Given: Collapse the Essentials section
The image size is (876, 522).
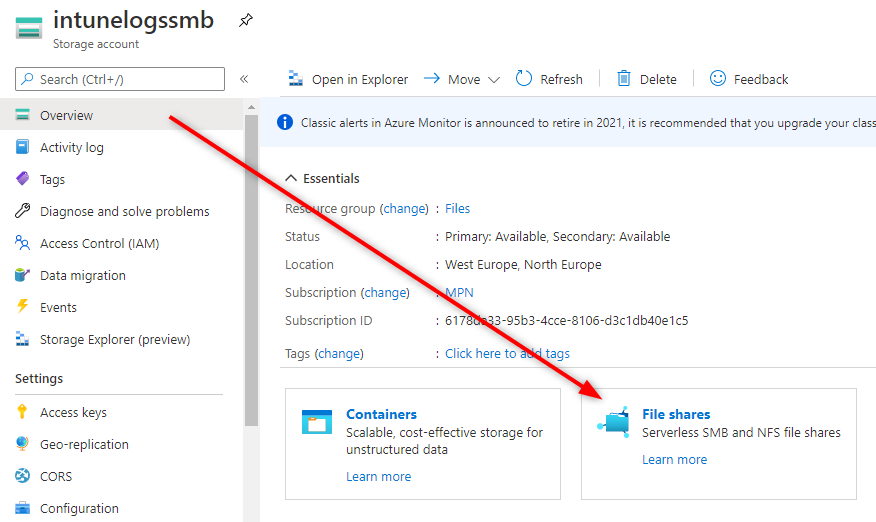Looking at the screenshot, I should coord(322,178).
